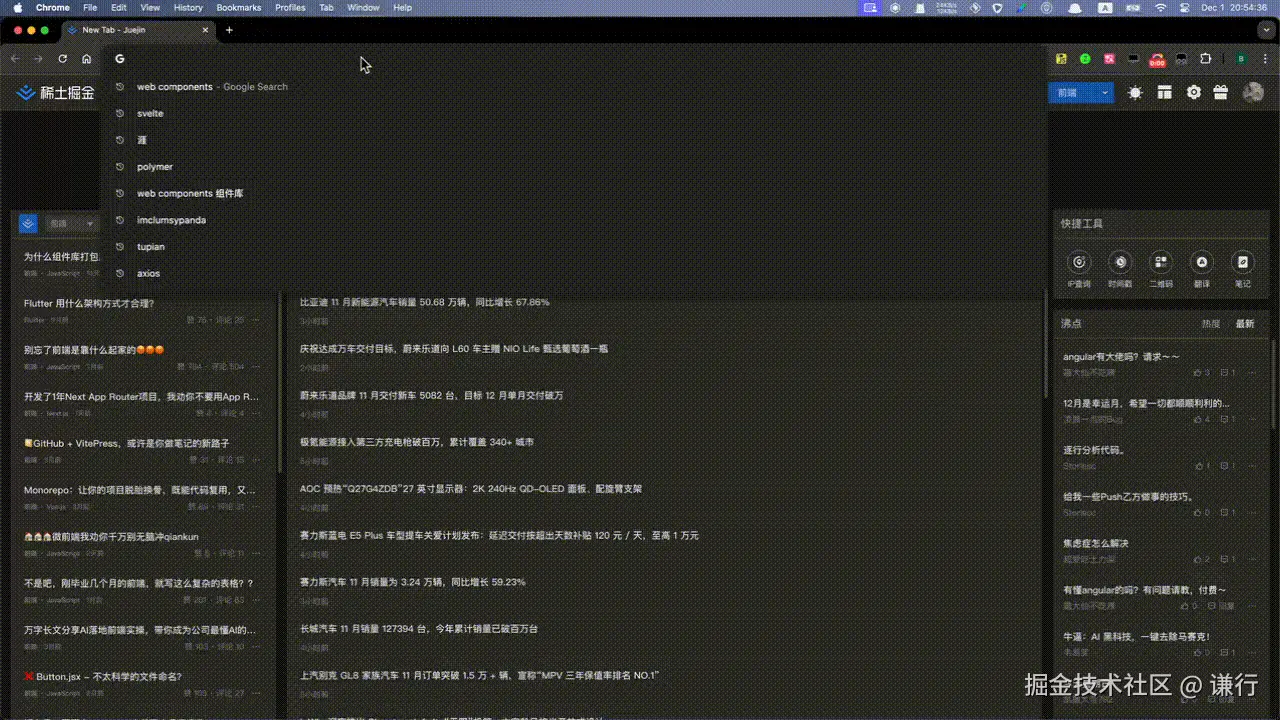Go back with the browser back arrow
Screen dimensions: 1280x720
15,59
